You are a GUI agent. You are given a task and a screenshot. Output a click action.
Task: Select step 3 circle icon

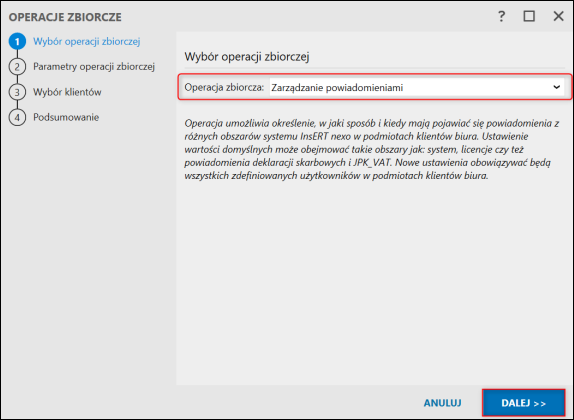click(x=17, y=92)
